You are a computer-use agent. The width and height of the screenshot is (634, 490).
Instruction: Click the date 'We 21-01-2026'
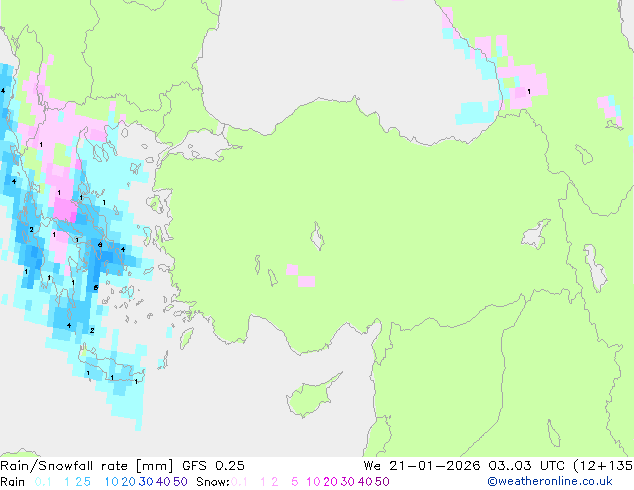coord(422,466)
